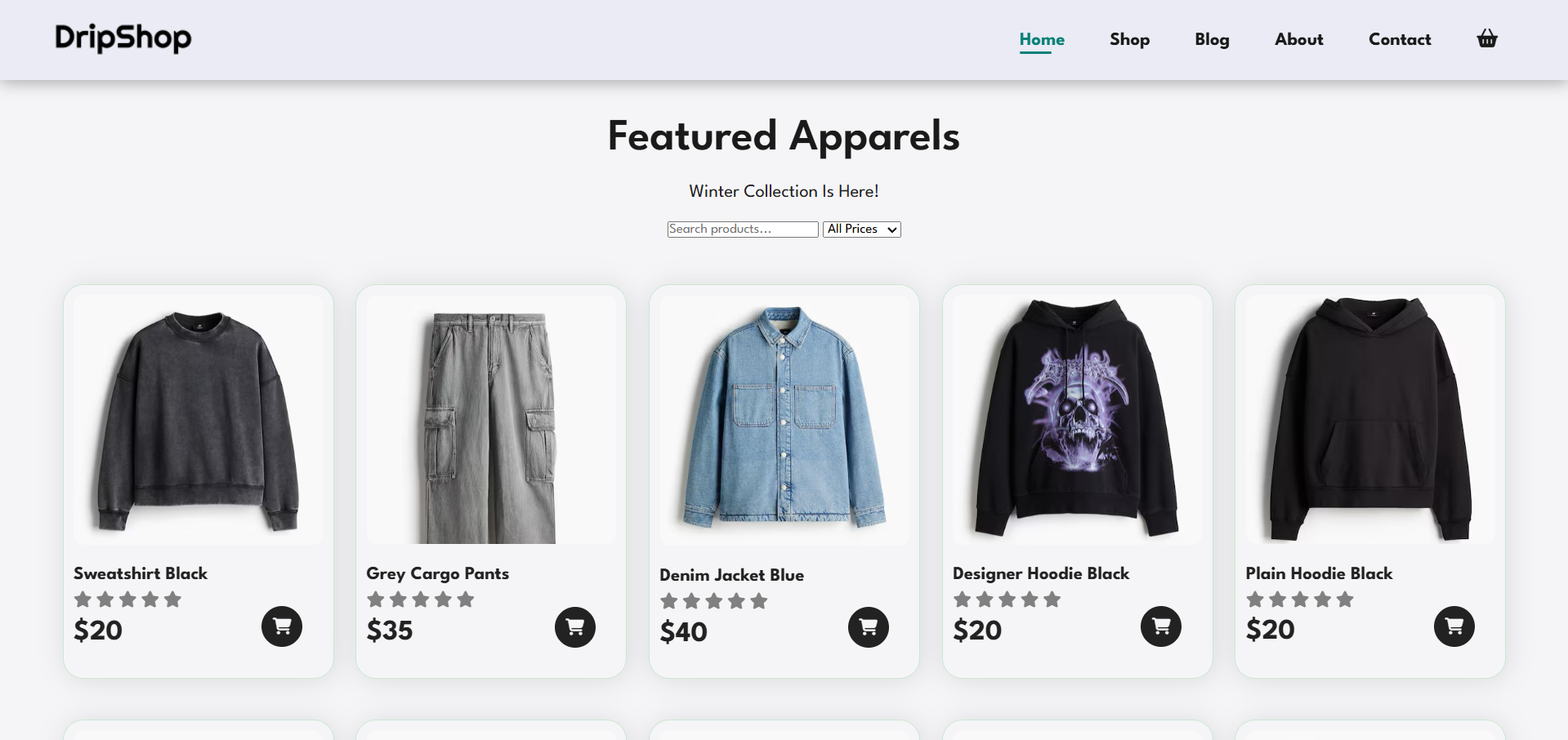
Task: Rate Grey Cargo Pants three stars
Action: point(420,599)
